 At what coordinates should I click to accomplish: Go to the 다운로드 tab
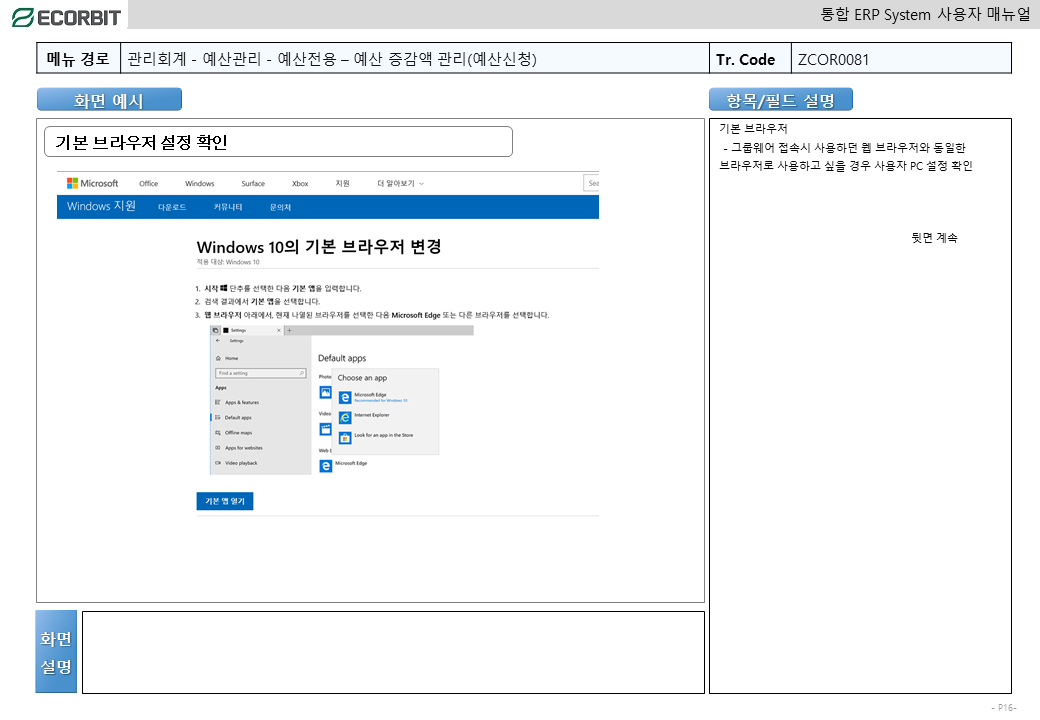[171, 207]
